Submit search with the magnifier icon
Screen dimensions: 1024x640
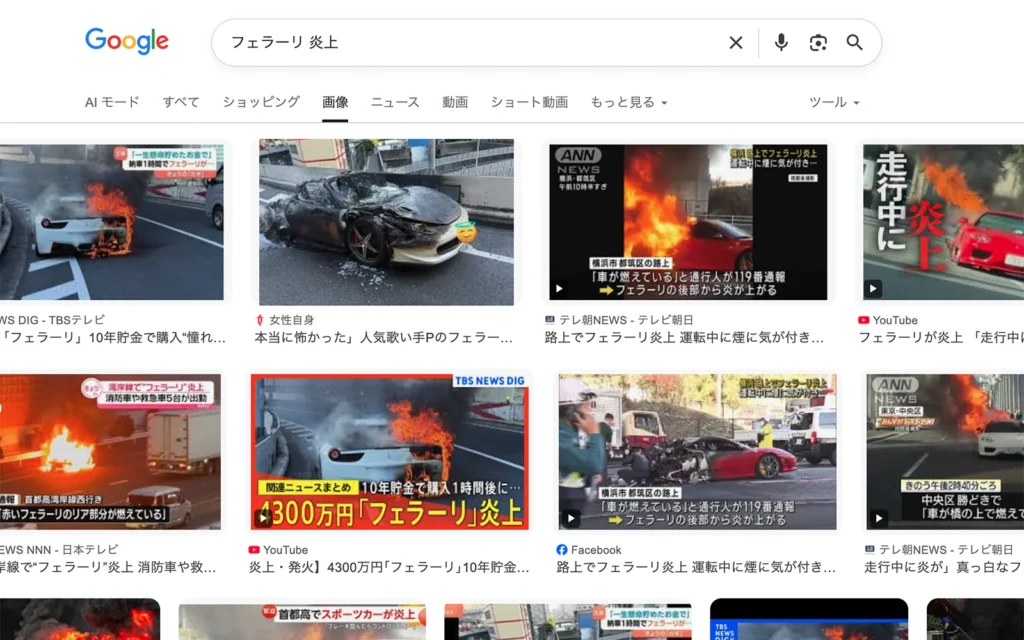tap(854, 42)
